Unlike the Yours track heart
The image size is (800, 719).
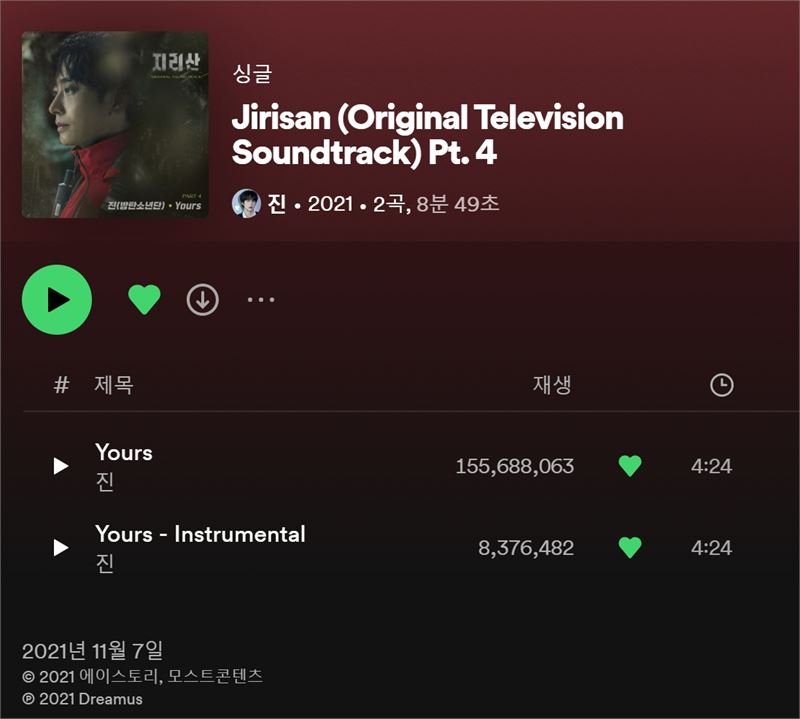coord(630,466)
